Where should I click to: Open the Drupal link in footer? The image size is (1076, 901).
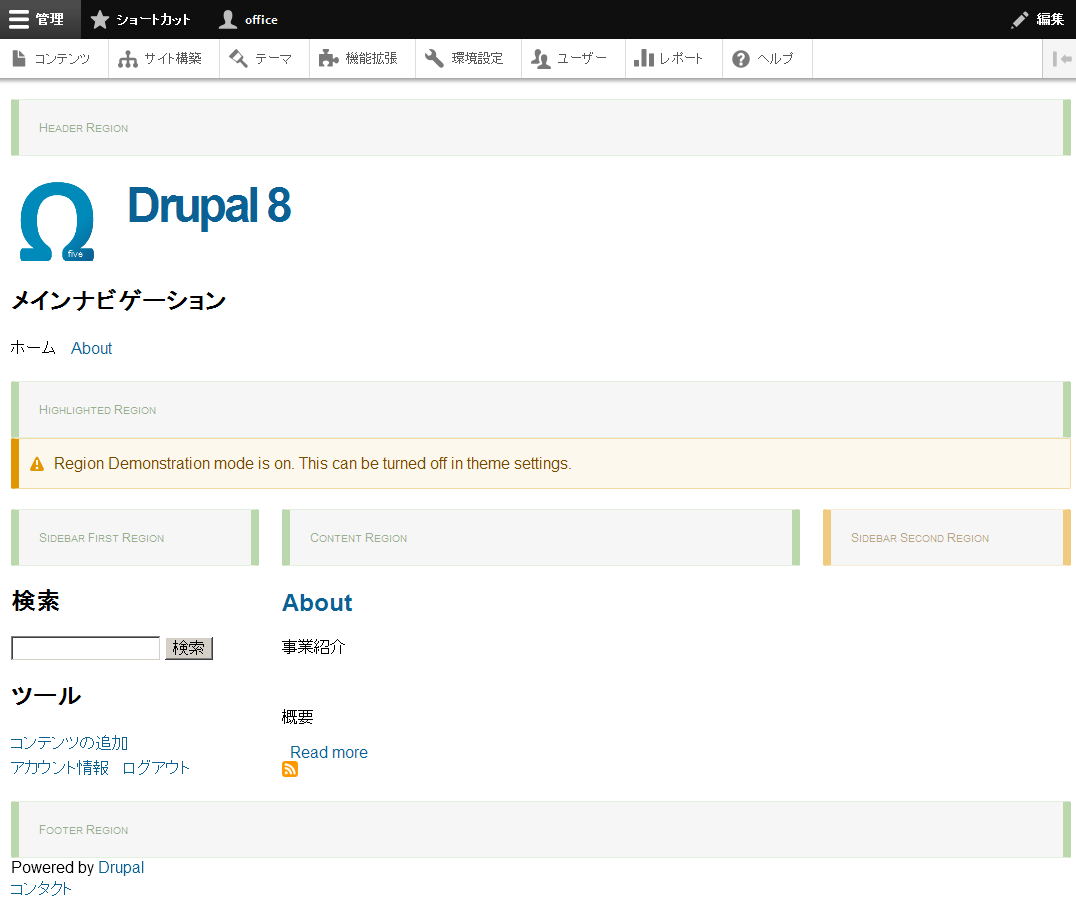(x=121, y=867)
